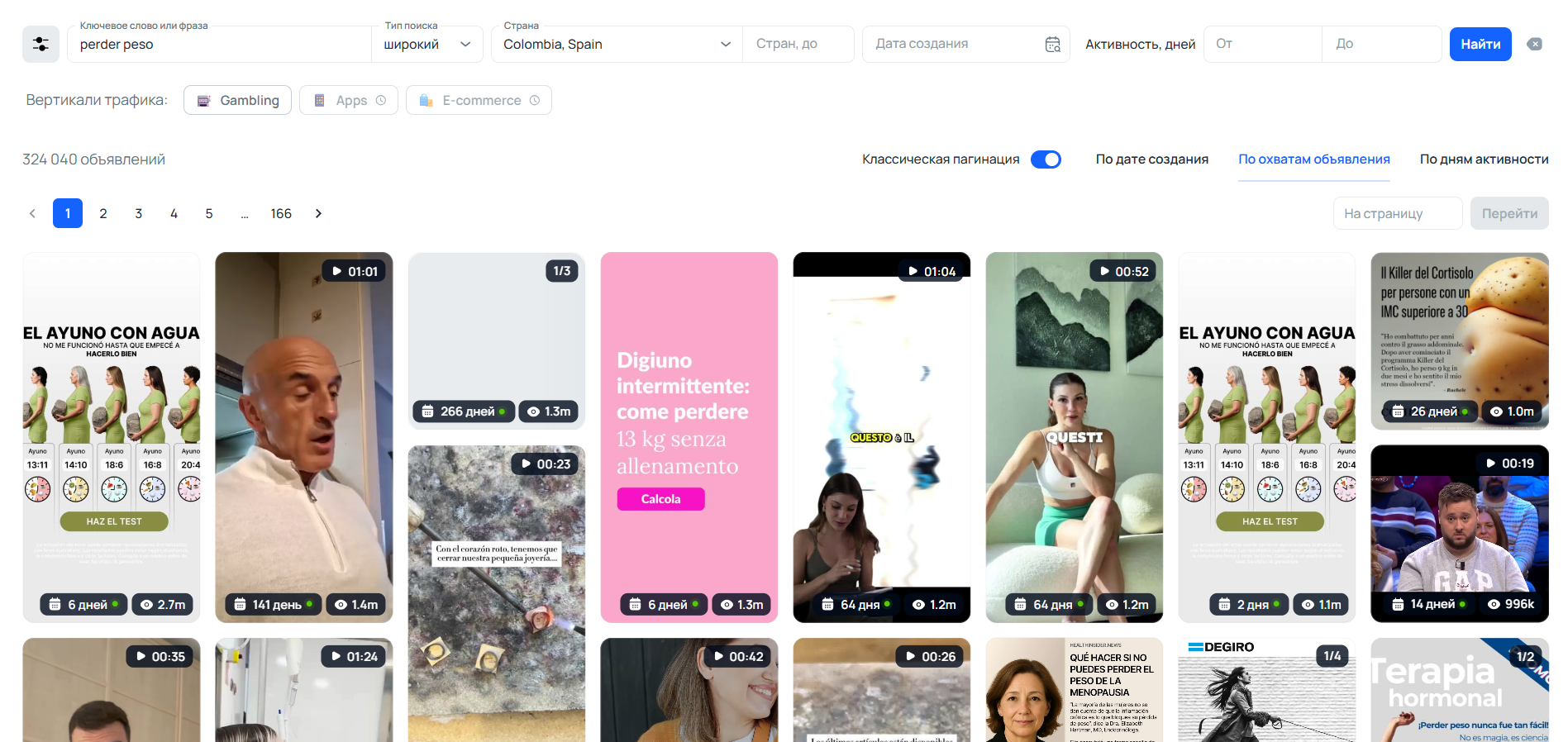Click the На страницу page number field
The width and height of the screenshot is (1568, 742).
1398,213
